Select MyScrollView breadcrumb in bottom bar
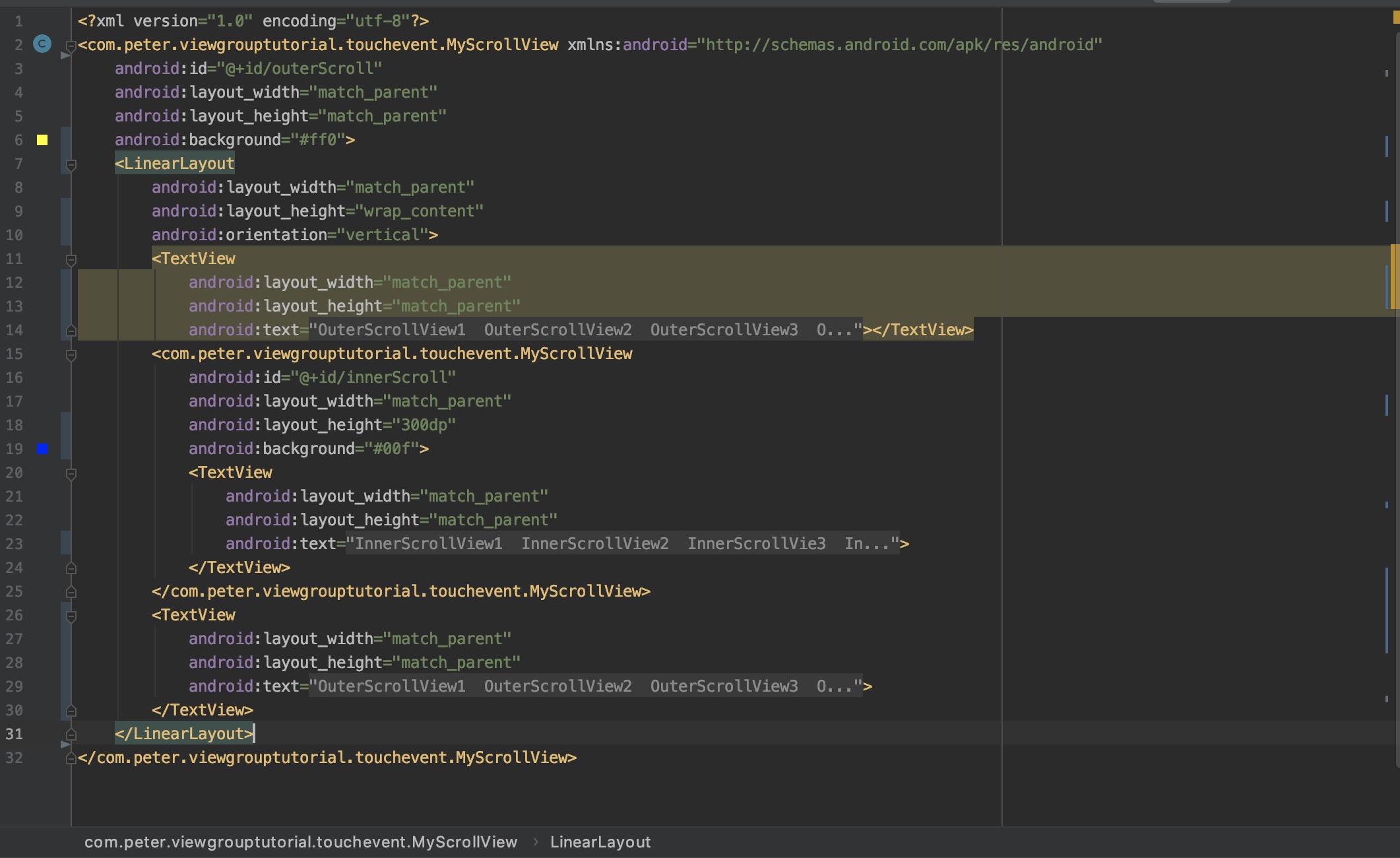The image size is (1400, 858). pos(301,842)
